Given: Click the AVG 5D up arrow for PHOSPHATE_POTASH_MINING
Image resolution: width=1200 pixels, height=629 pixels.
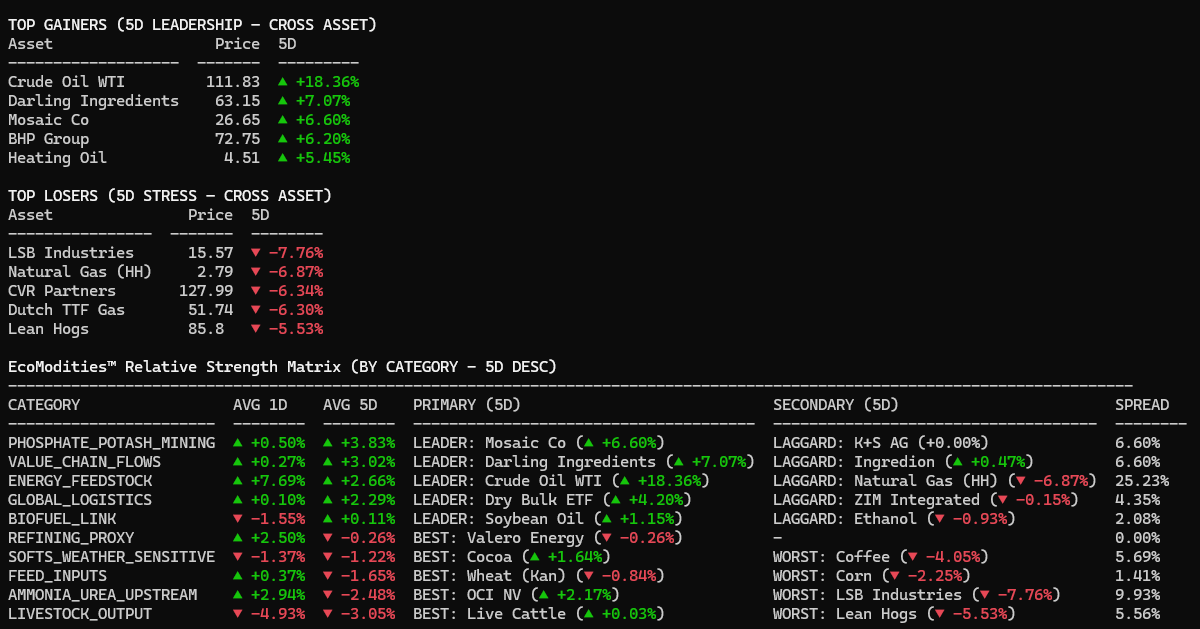Looking at the screenshot, I should [x=328, y=443].
